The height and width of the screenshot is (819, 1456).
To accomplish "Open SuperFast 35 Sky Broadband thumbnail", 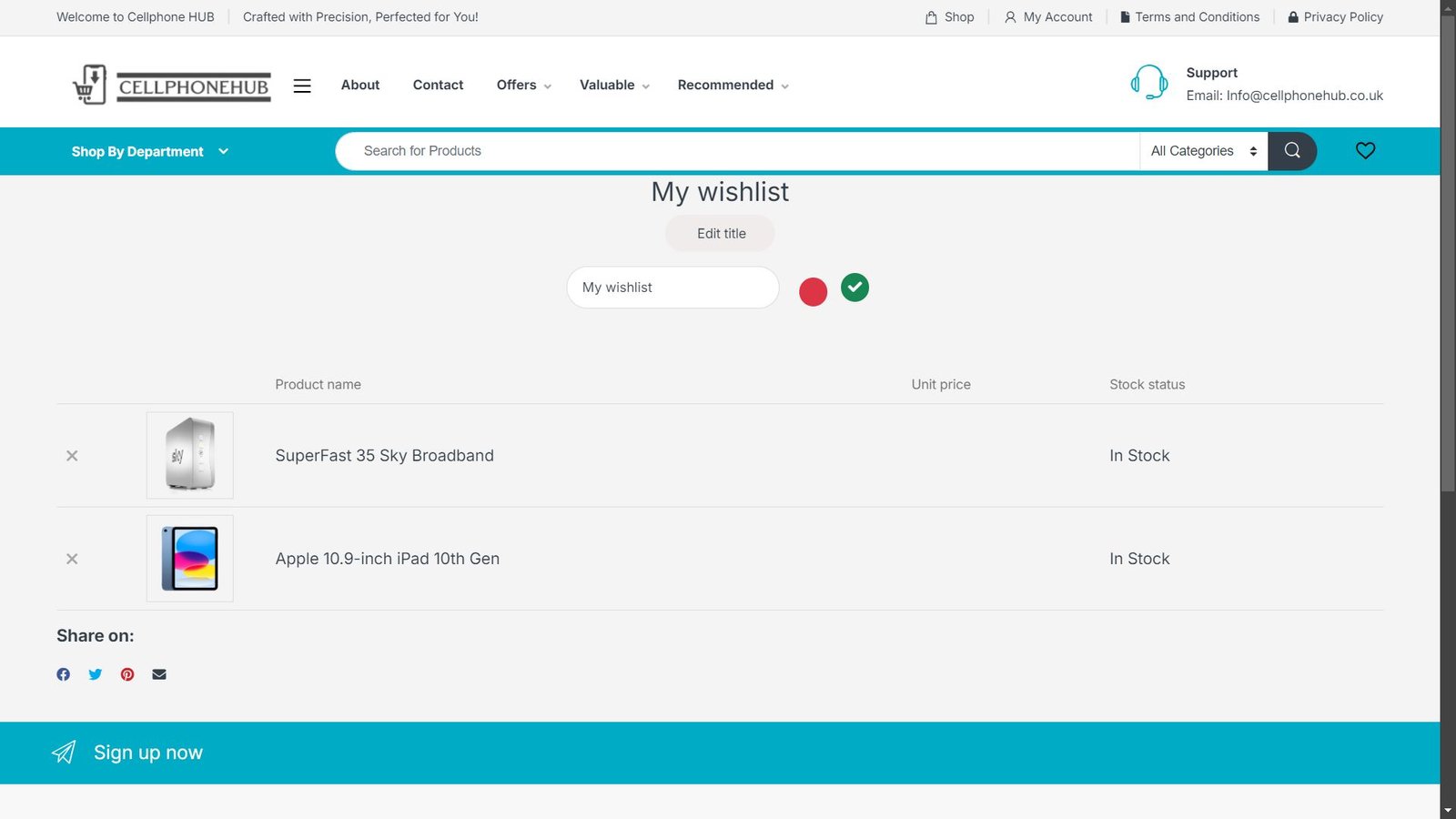I will tap(190, 456).
